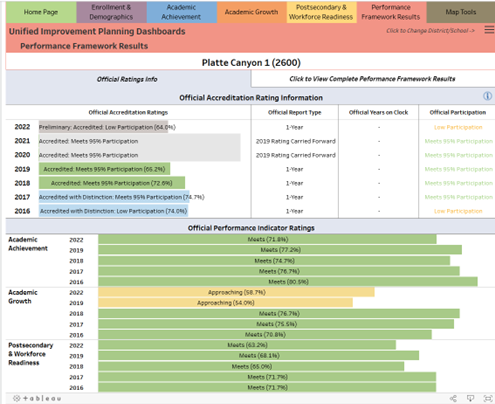The height and width of the screenshot is (404, 495).
Task: Click the info icon beside Accreditation Rating Information
Action: [487, 96]
